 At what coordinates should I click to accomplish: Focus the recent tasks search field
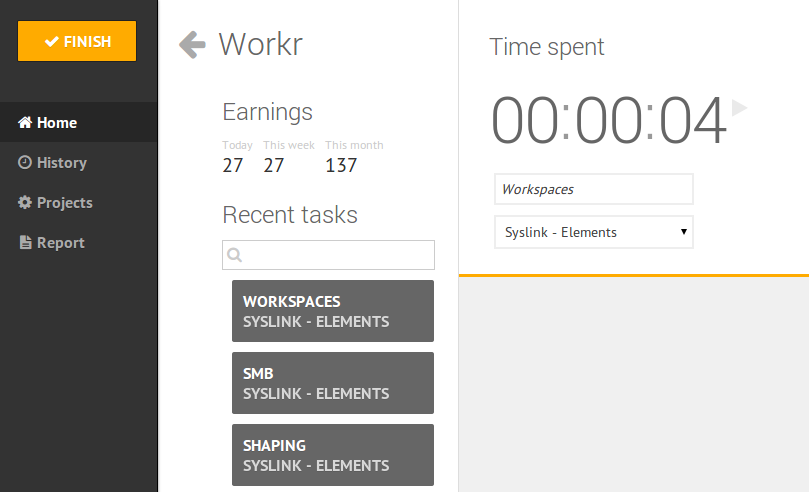pos(338,255)
